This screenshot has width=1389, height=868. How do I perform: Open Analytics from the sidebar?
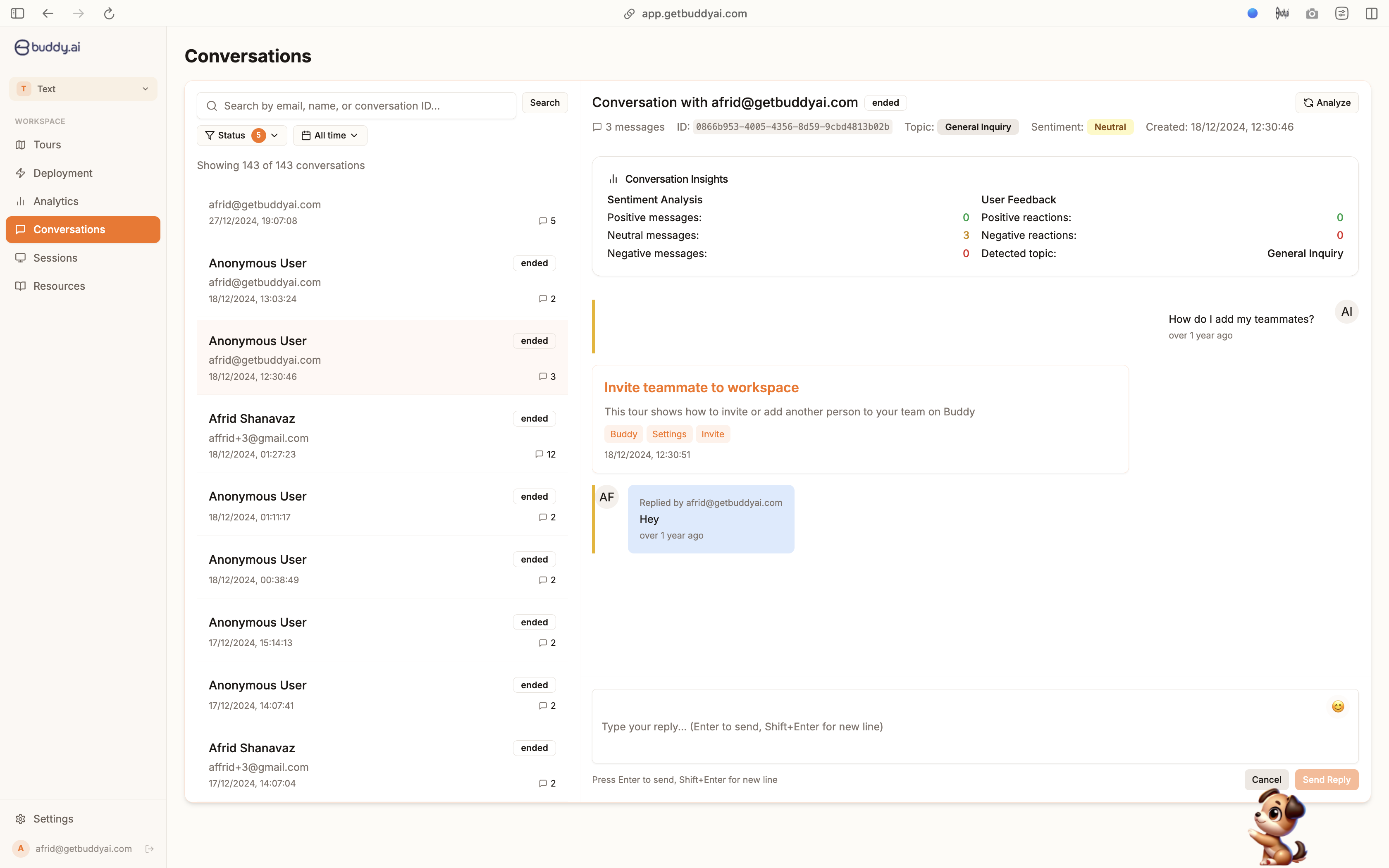(x=83, y=202)
